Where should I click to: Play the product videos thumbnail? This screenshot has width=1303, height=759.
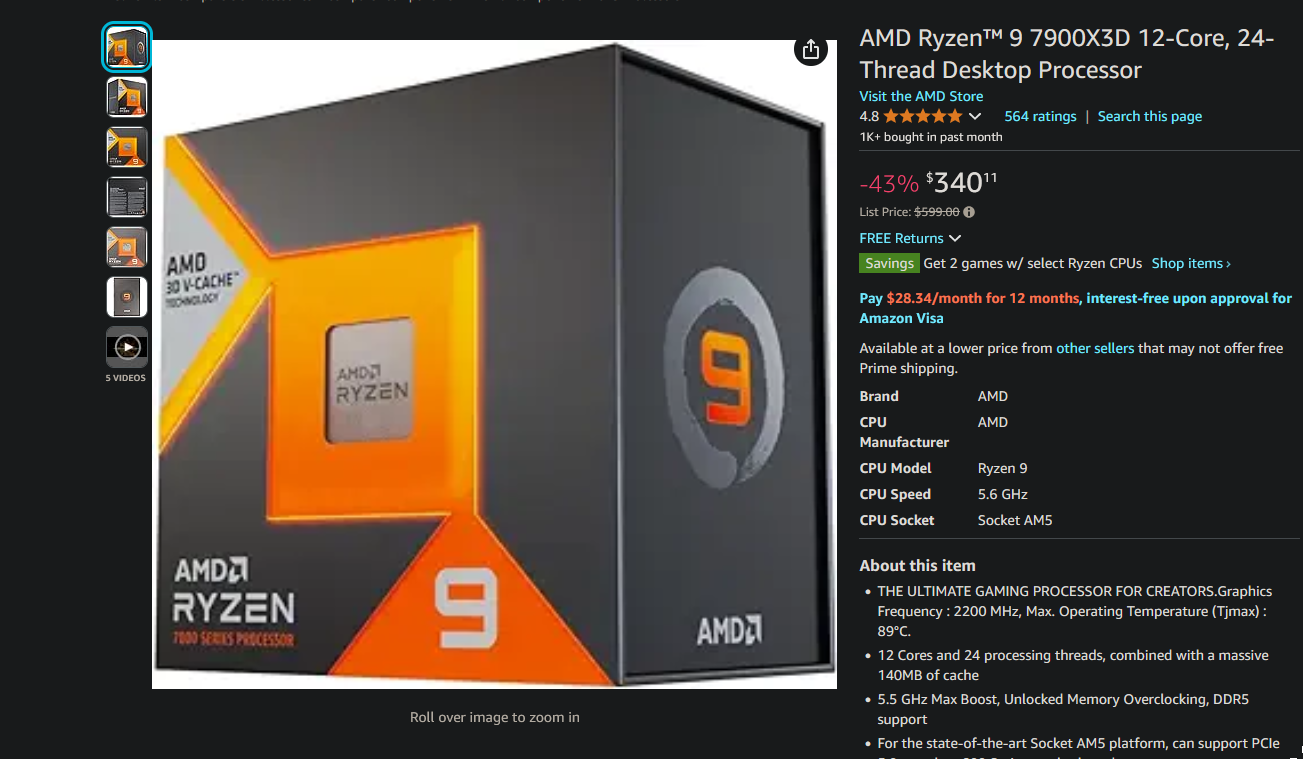coord(127,347)
